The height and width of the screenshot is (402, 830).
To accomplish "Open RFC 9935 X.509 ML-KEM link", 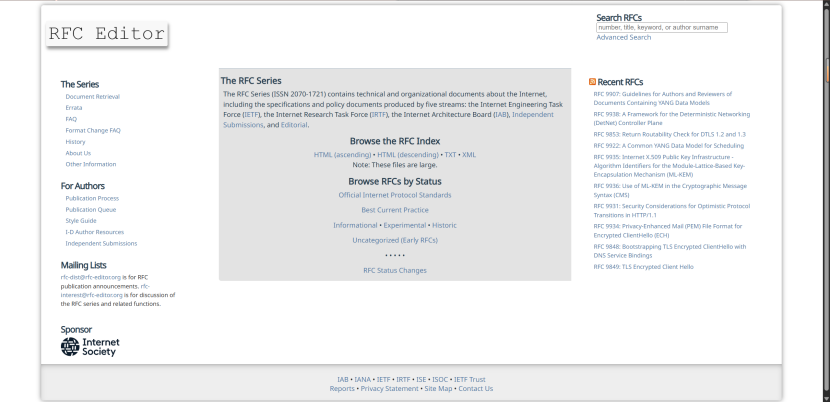I will (x=669, y=166).
